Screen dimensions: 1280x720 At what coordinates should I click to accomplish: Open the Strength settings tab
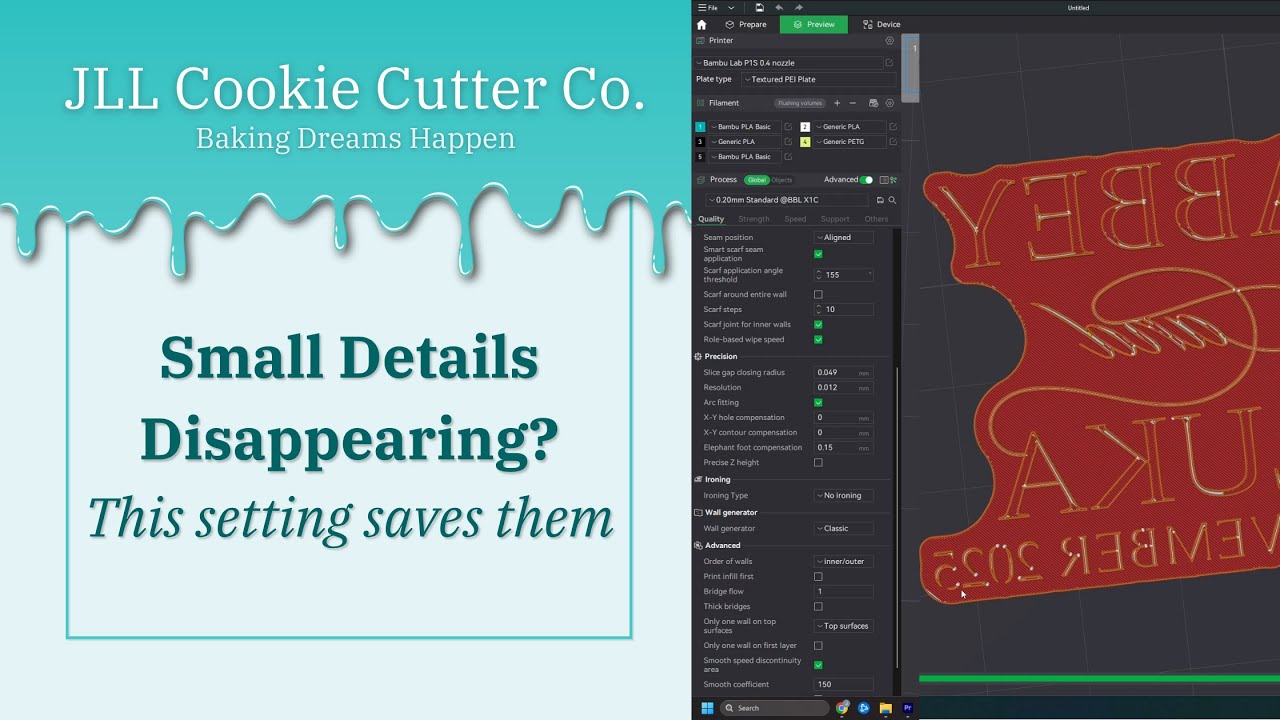point(754,219)
